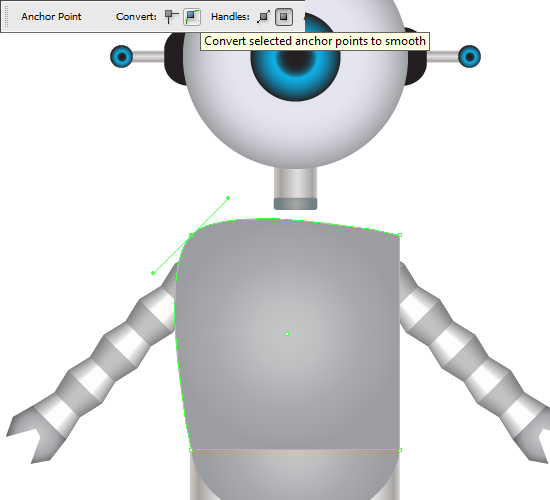Convert selected anchor points to corner
Image resolution: width=550 pixels, height=500 pixels.
pyautogui.click(x=171, y=16)
